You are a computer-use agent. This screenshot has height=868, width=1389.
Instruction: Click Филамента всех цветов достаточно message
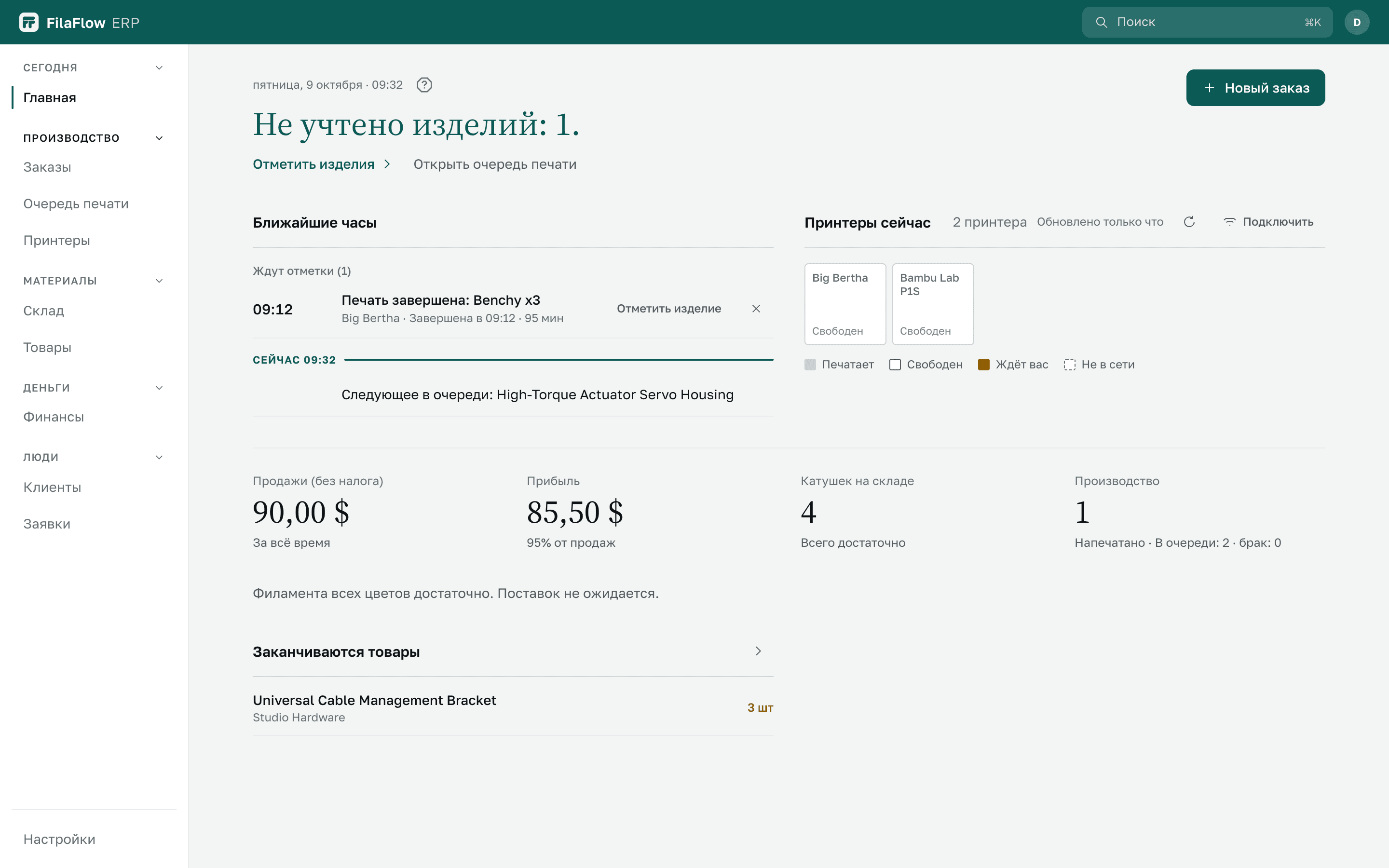coord(456,594)
